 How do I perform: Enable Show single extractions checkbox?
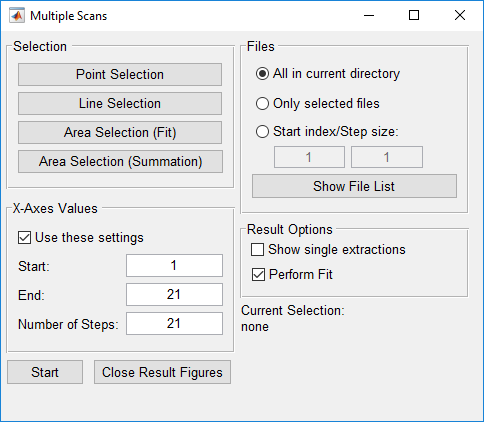257,249
